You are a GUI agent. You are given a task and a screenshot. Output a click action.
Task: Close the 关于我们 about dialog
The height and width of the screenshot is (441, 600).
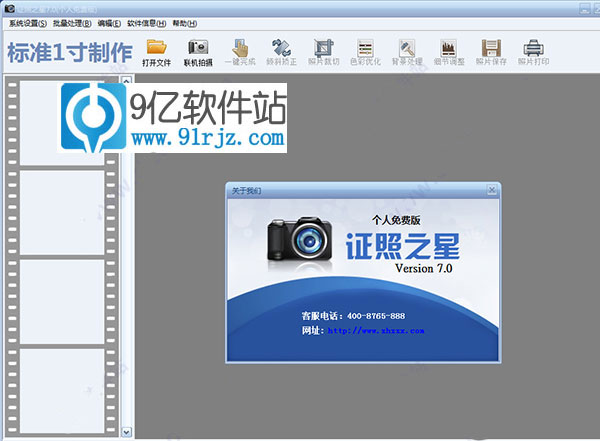[x=491, y=189]
